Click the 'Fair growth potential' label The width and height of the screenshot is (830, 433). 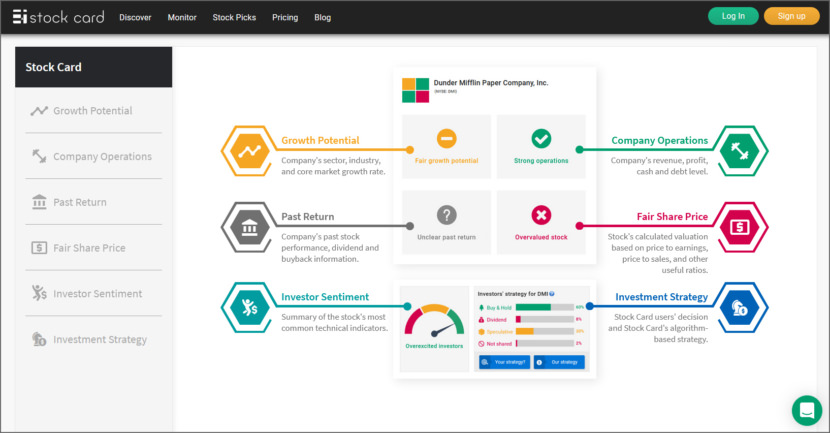[x=446, y=160]
